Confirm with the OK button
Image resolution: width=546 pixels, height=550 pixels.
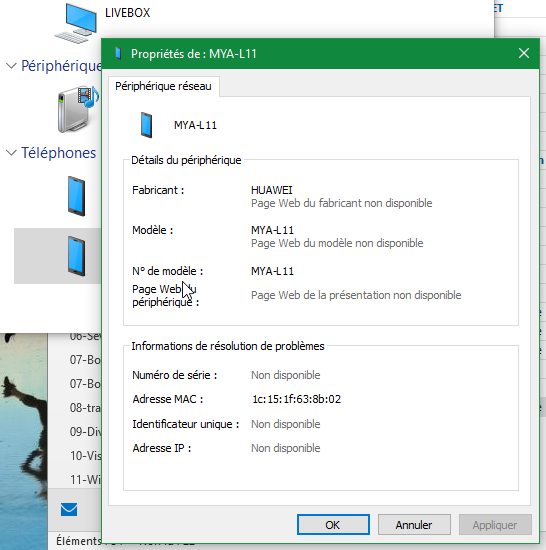tap(333, 525)
